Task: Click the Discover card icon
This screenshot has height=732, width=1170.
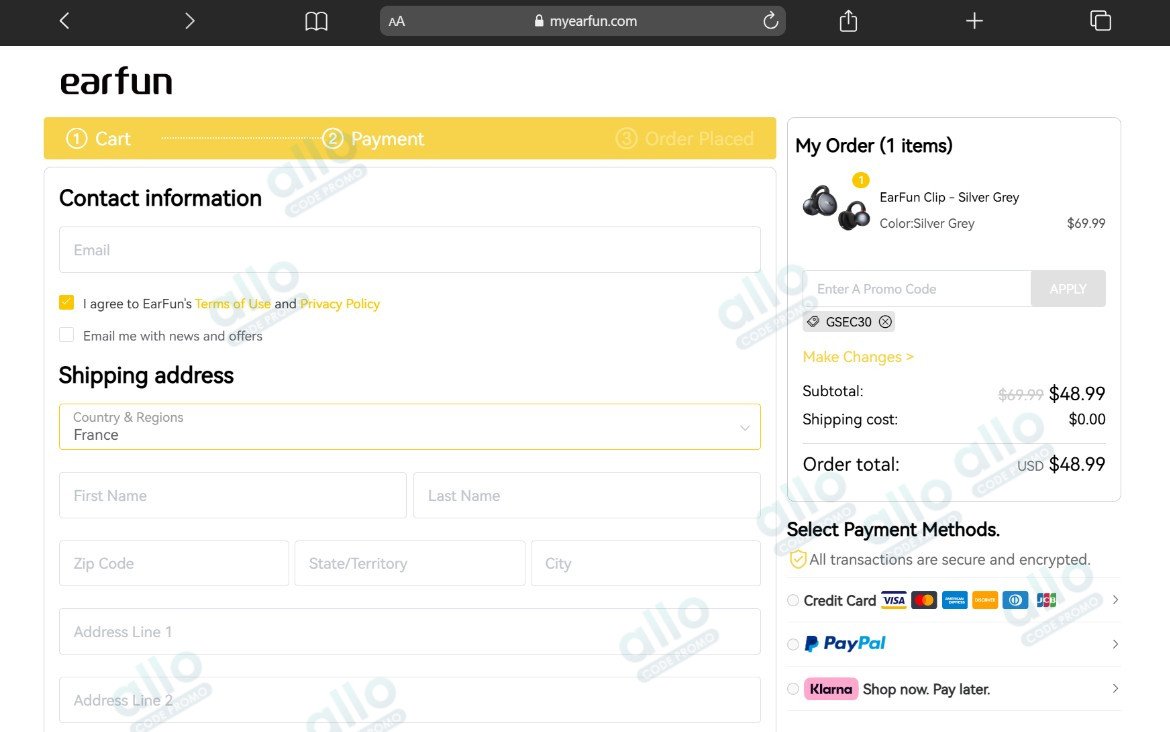Action: click(x=985, y=600)
